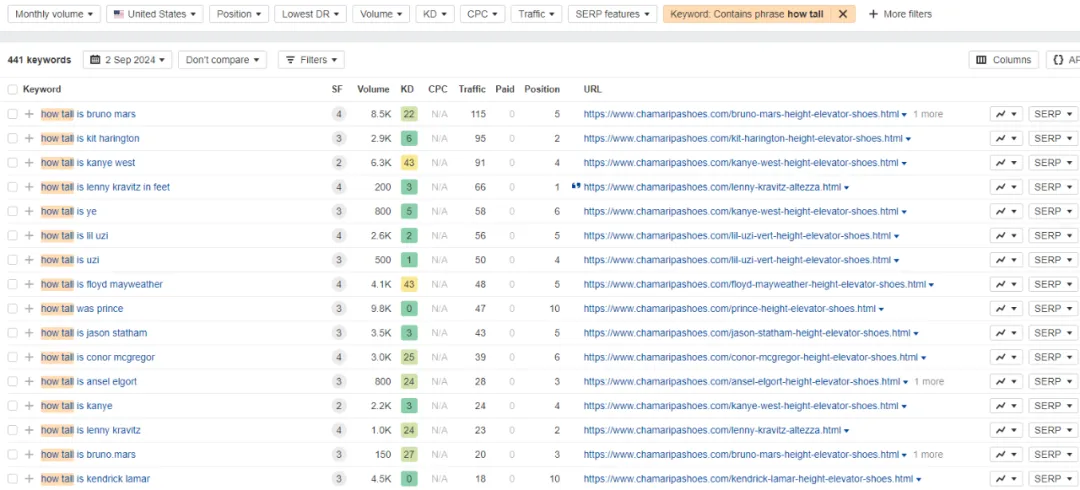Open the SERP features filter menu
The image size is (1080, 490).
click(x=612, y=14)
